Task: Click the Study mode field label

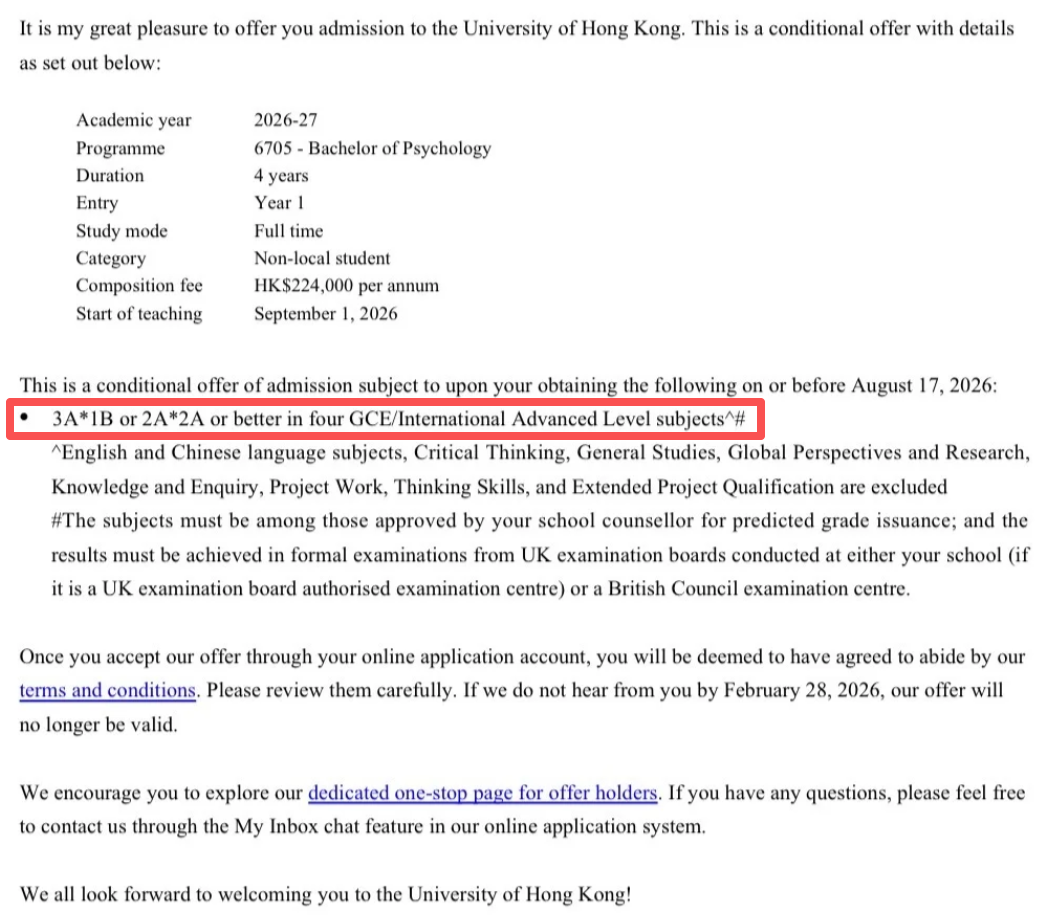Action: [x=122, y=231]
